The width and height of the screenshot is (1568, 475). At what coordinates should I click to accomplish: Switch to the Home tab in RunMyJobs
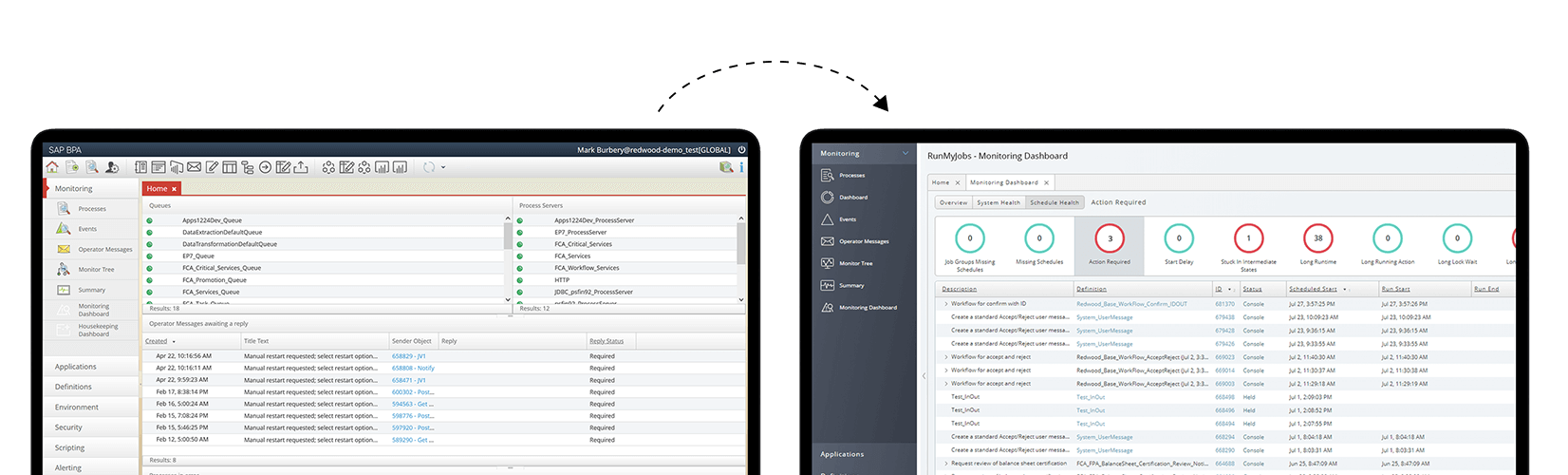940,182
